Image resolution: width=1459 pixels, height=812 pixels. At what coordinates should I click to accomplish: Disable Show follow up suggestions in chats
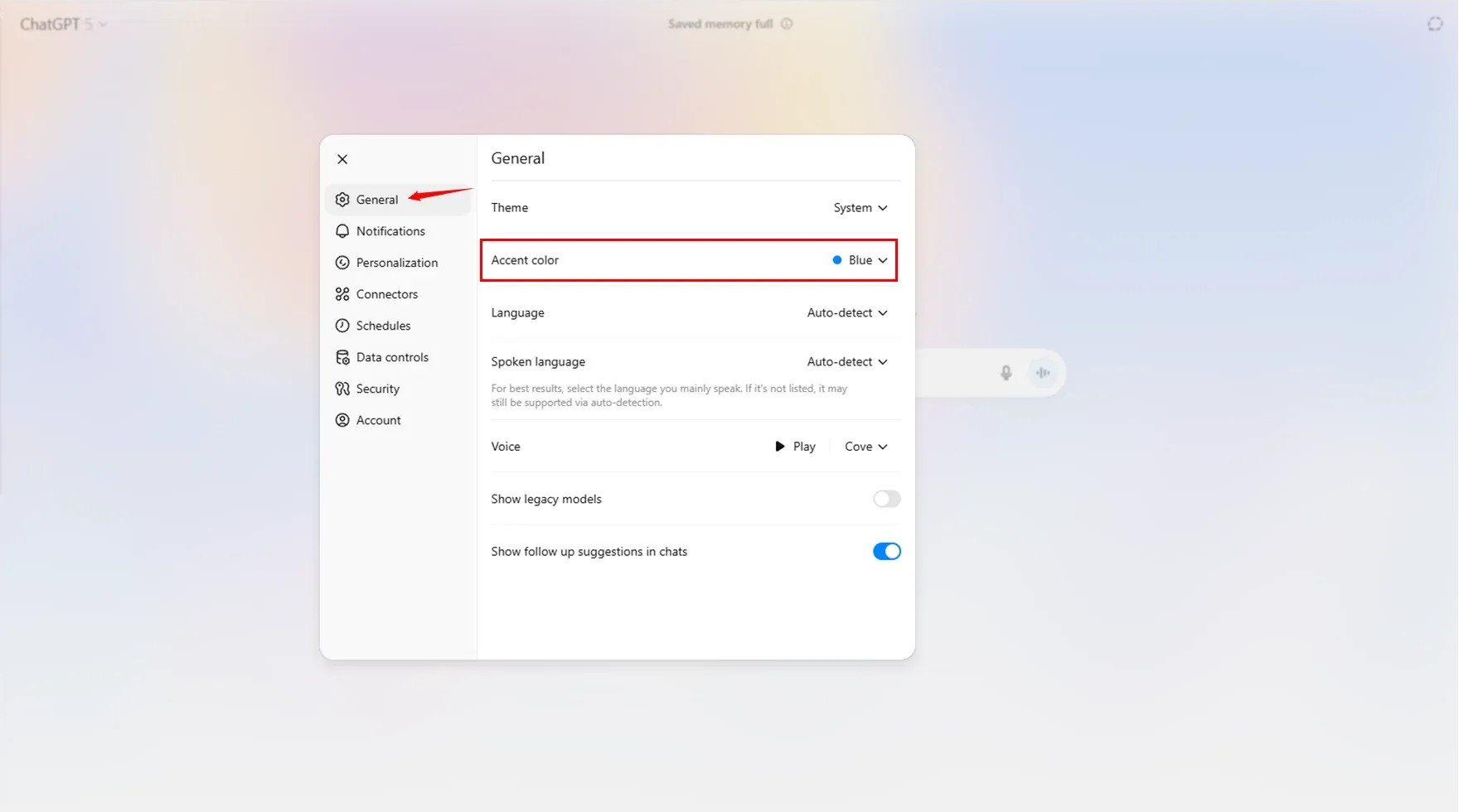(886, 552)
